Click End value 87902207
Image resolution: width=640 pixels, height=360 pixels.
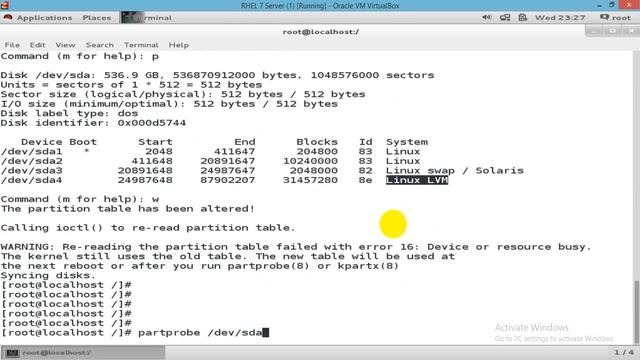tap(227, 180)
